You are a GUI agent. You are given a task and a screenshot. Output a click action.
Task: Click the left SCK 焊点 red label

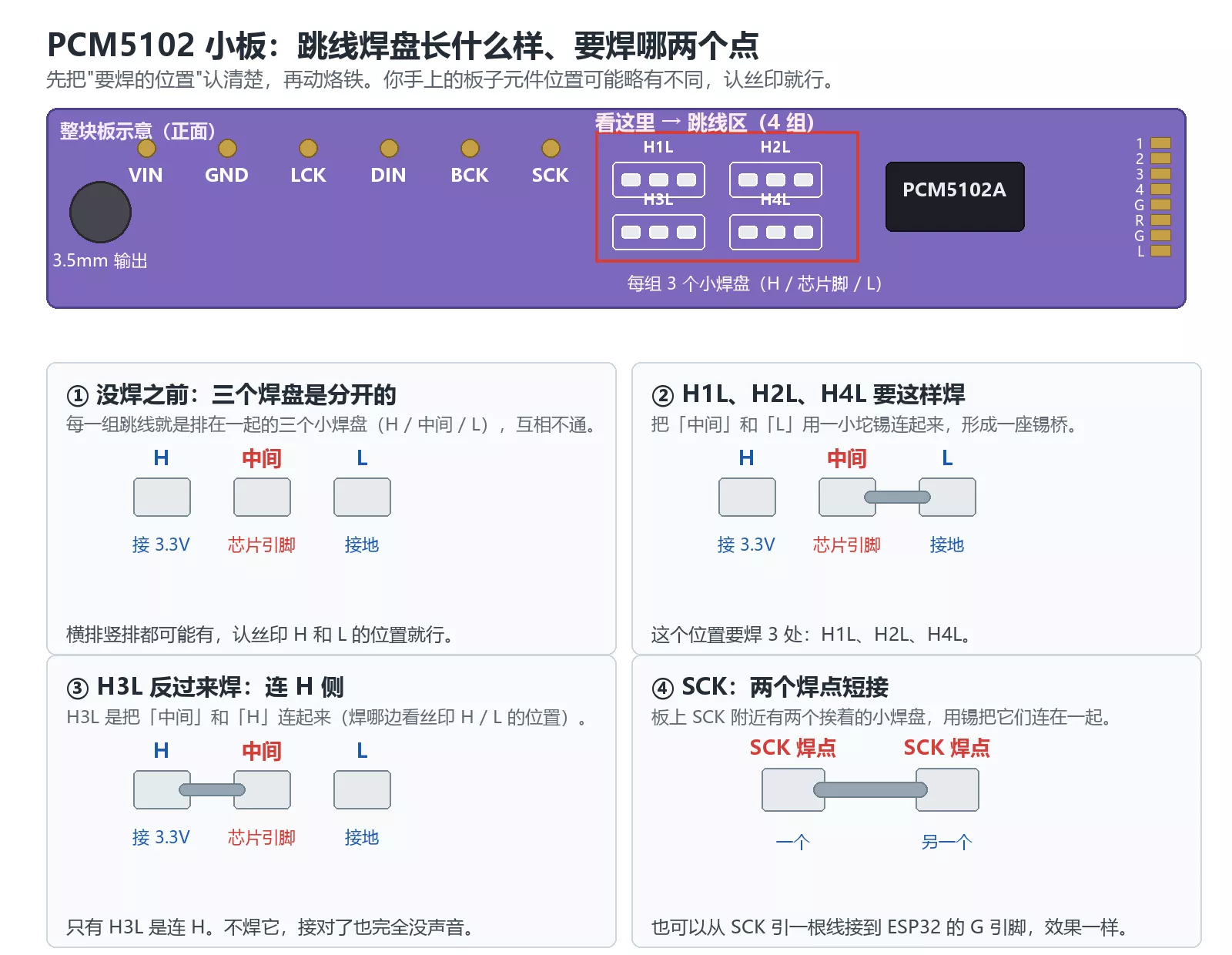[x=793, y=748]
